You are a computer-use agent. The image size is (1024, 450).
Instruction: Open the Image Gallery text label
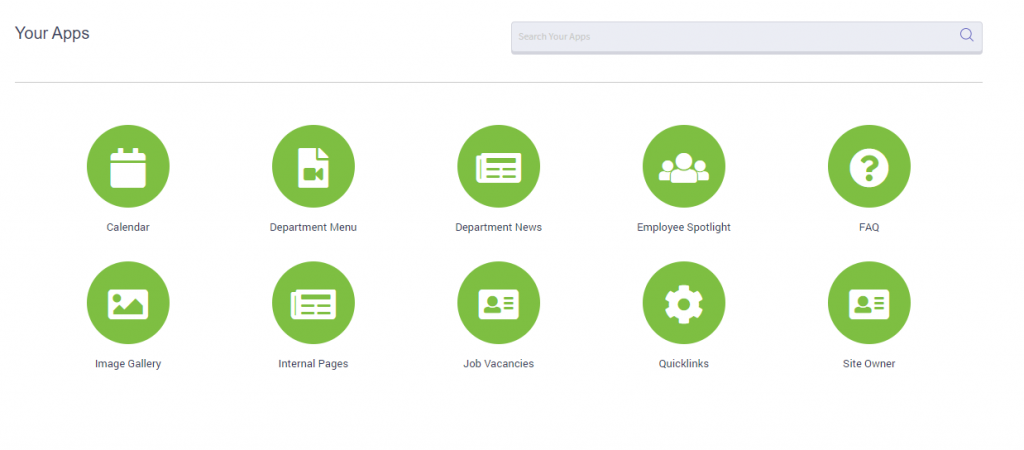[x=128, y=364]
